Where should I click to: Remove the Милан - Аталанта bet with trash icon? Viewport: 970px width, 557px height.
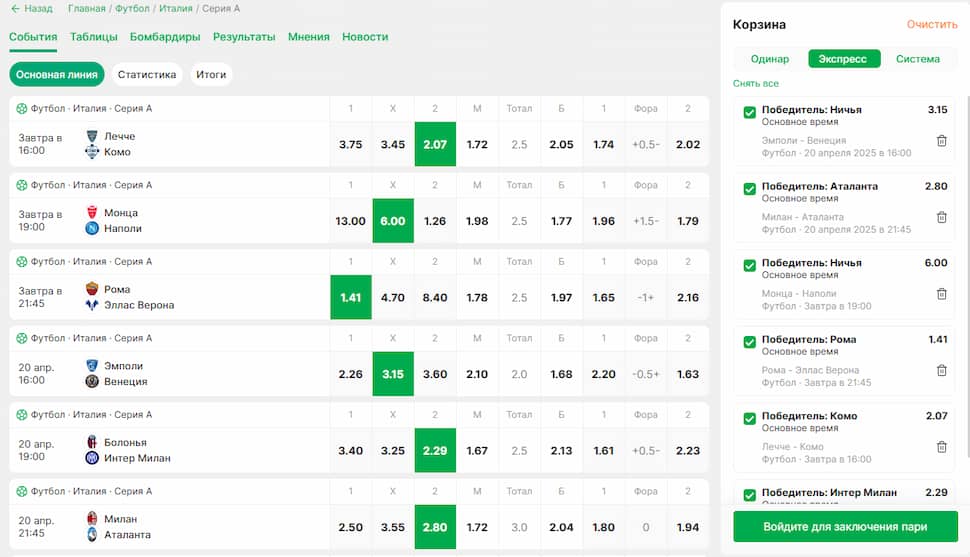(x=942, y=217)
